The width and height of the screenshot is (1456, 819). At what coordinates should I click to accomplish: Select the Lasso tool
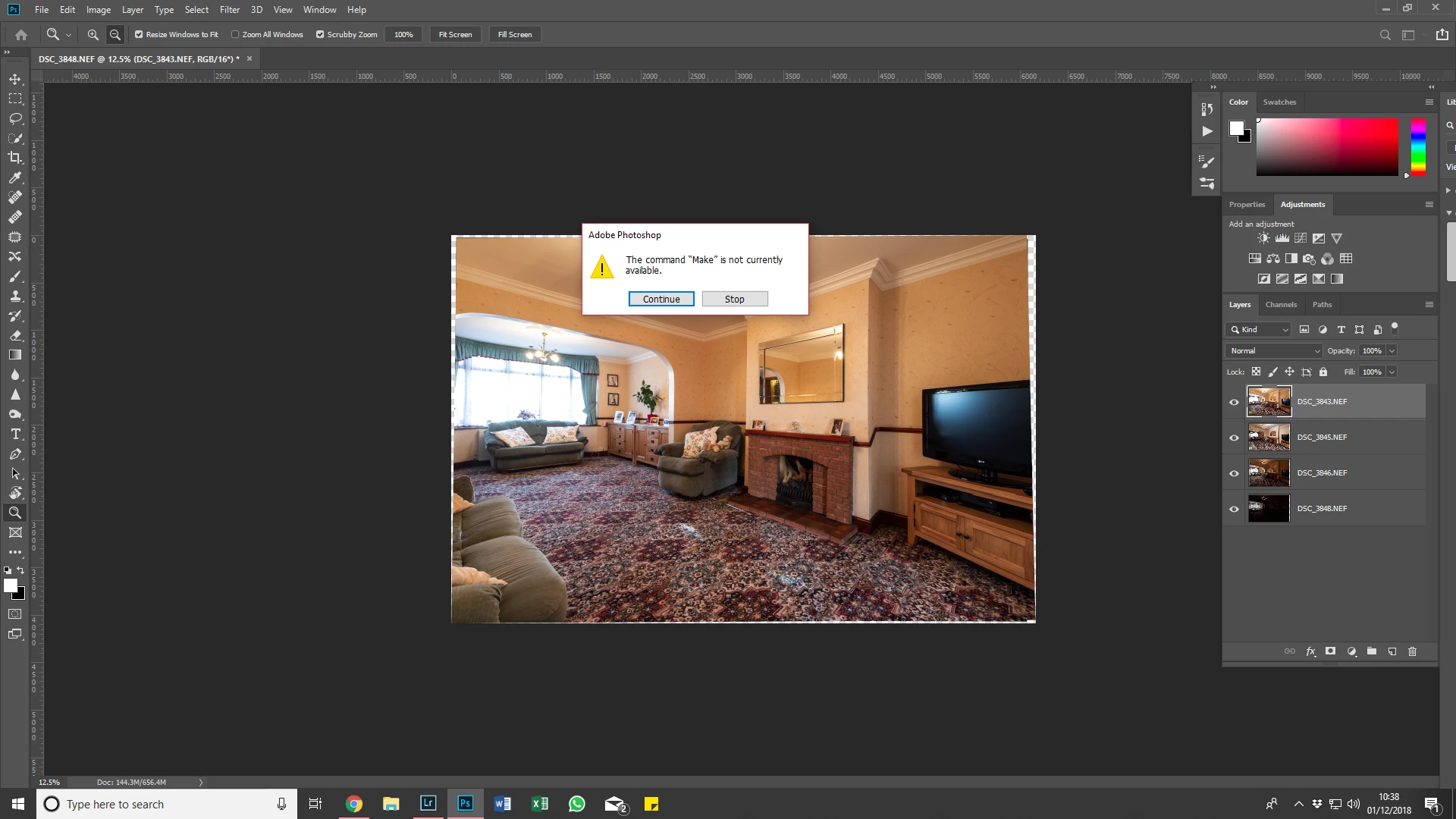(x=15, y=118)
